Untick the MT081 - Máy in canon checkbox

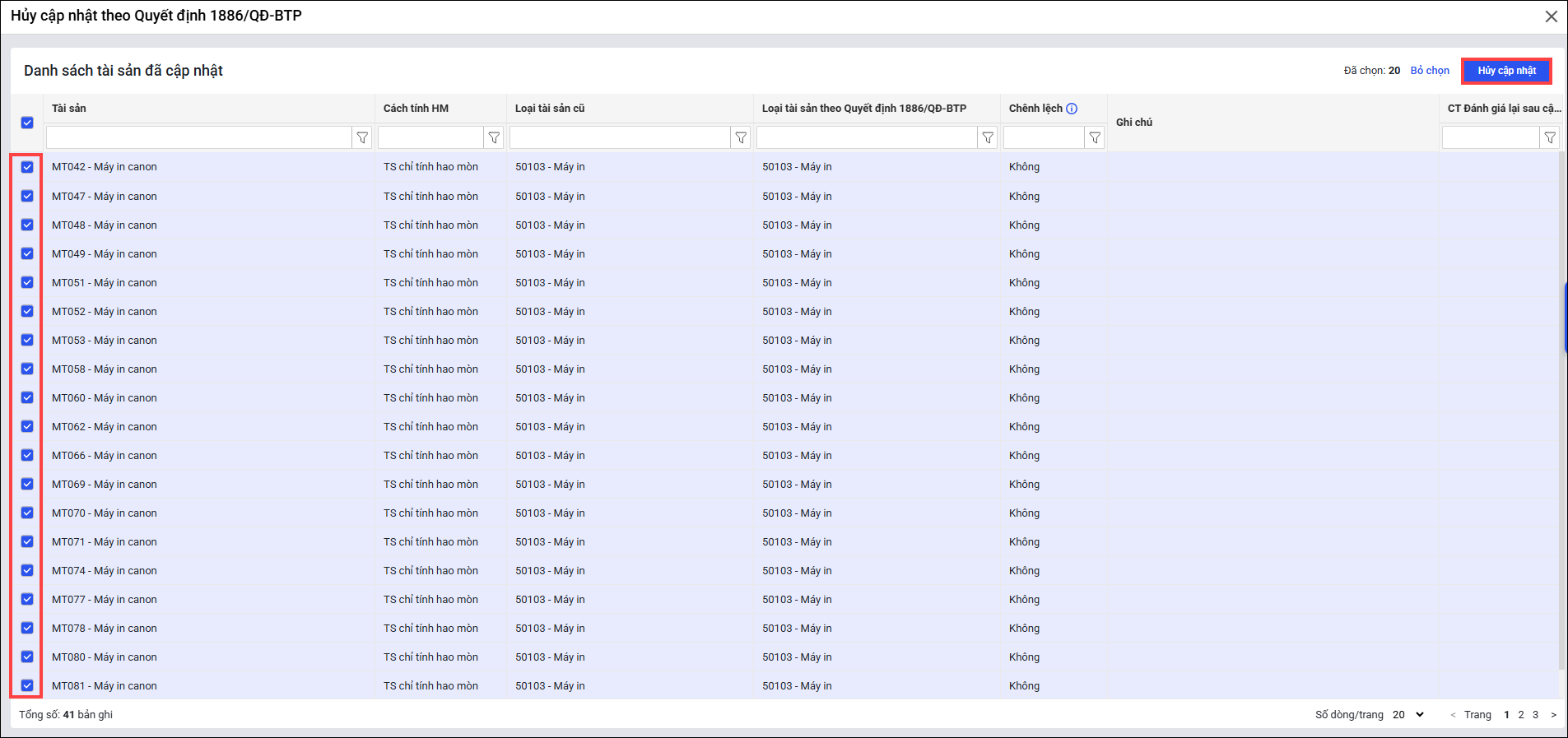click(27, 685)
